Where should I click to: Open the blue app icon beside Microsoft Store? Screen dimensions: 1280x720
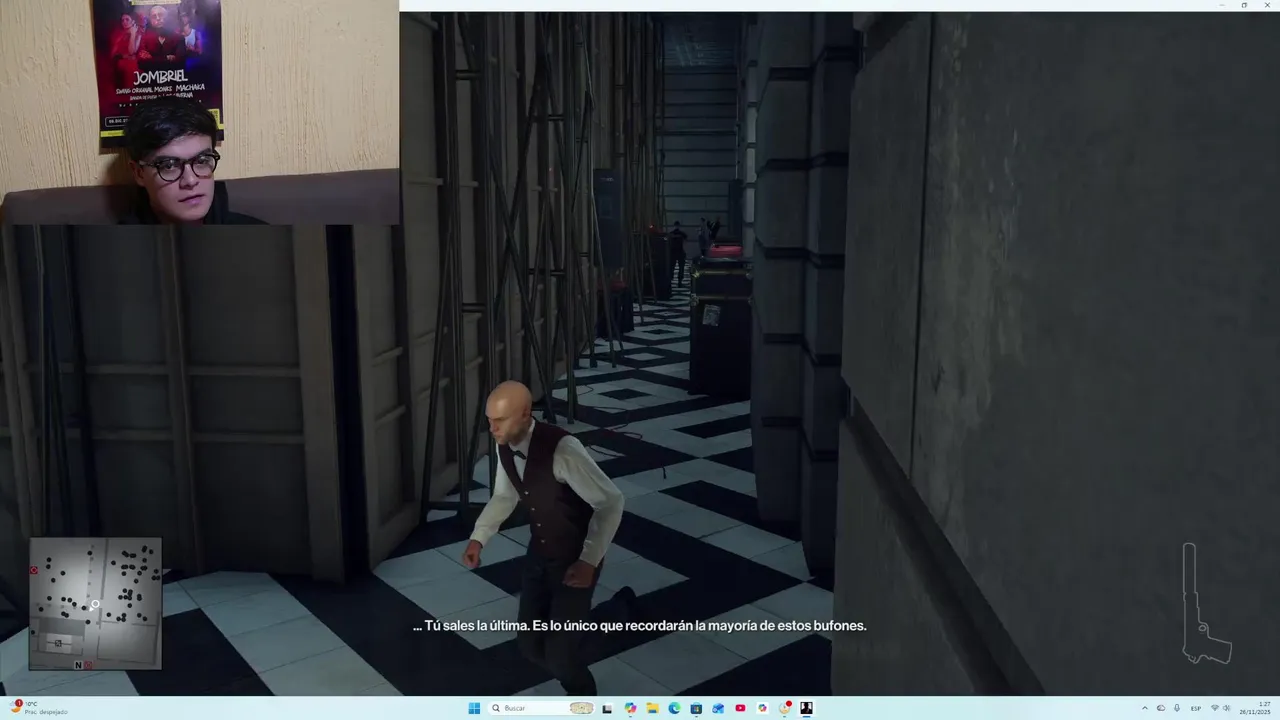(718, 708)
